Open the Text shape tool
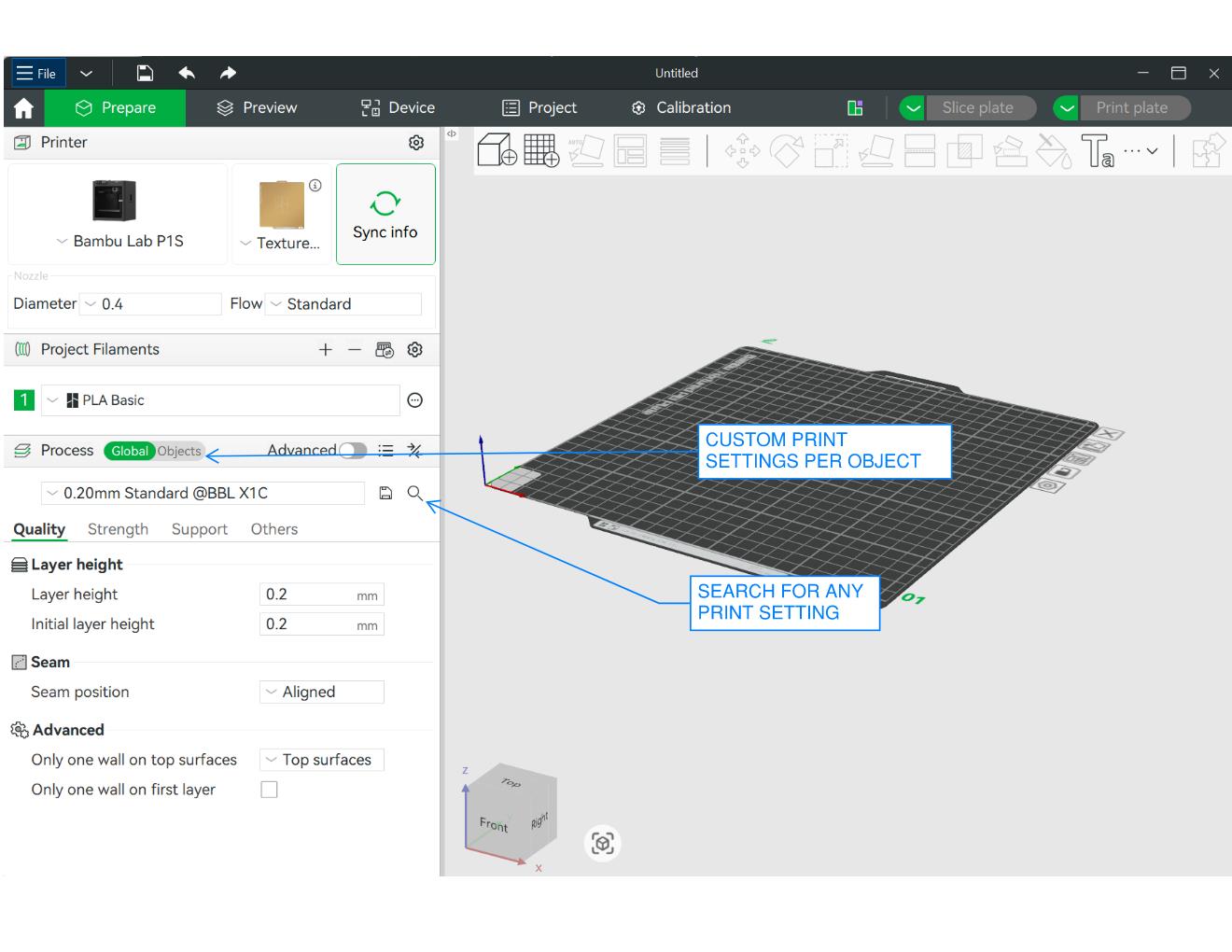Image resolution: width=1232 pixels, height=952 pixels. point(1097,150)
